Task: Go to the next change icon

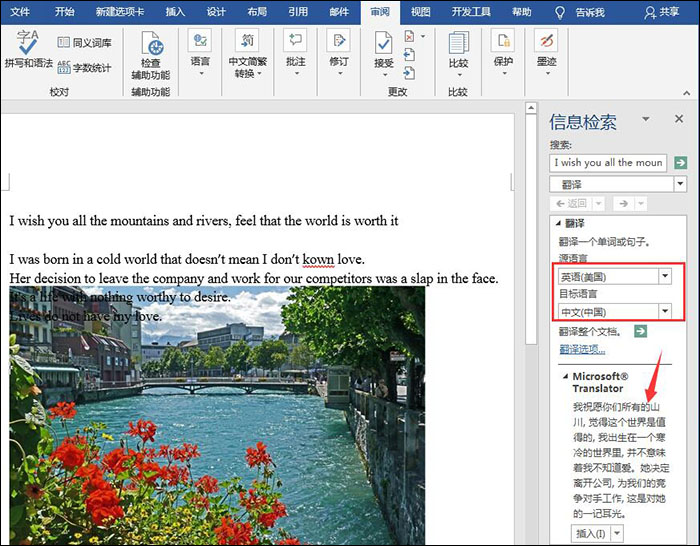Action: (409, 73)
